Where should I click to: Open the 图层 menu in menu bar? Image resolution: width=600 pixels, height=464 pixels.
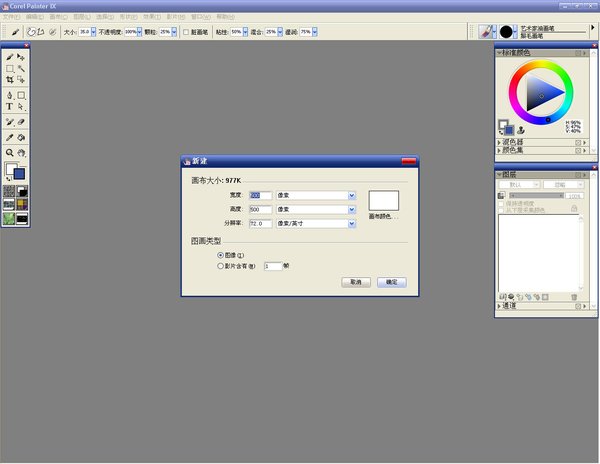click(x=82, y=17)
